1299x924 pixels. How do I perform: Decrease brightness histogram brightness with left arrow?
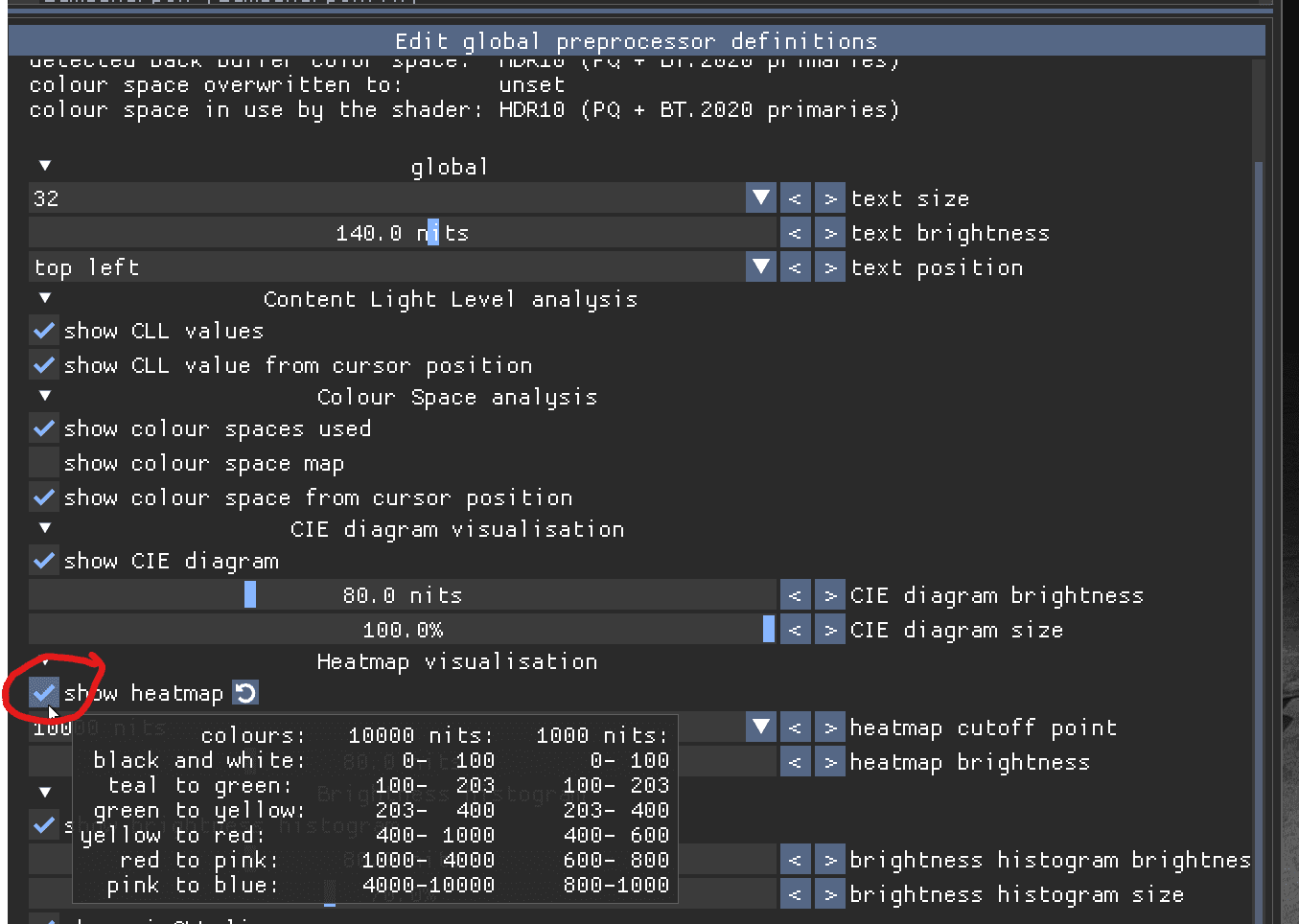click(x=795, y=860)
